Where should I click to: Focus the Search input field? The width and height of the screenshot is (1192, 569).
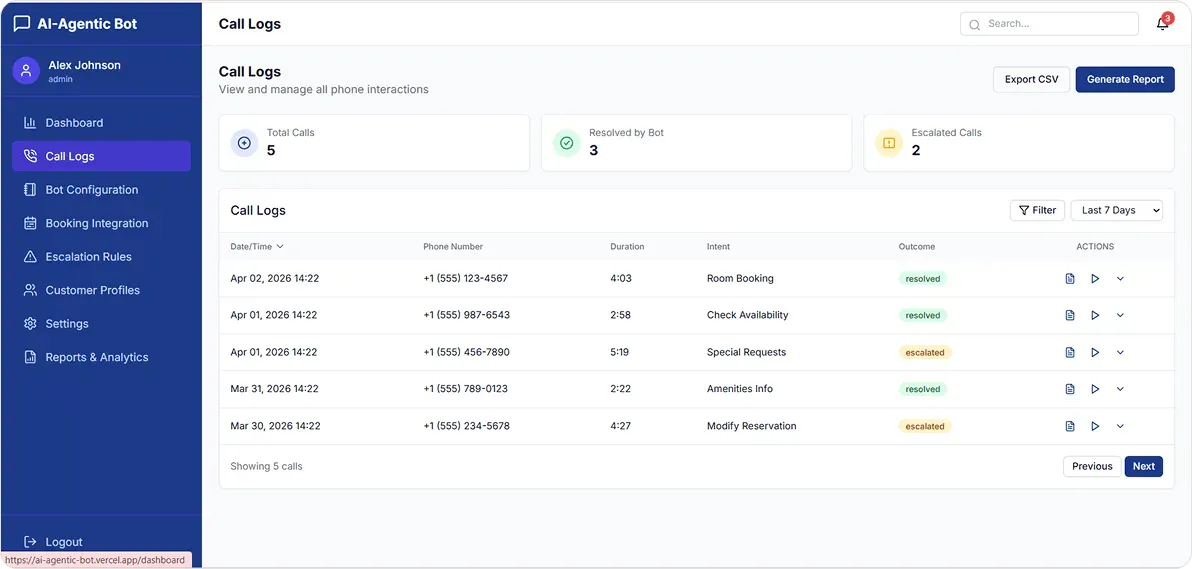[x=1049, y=24]
